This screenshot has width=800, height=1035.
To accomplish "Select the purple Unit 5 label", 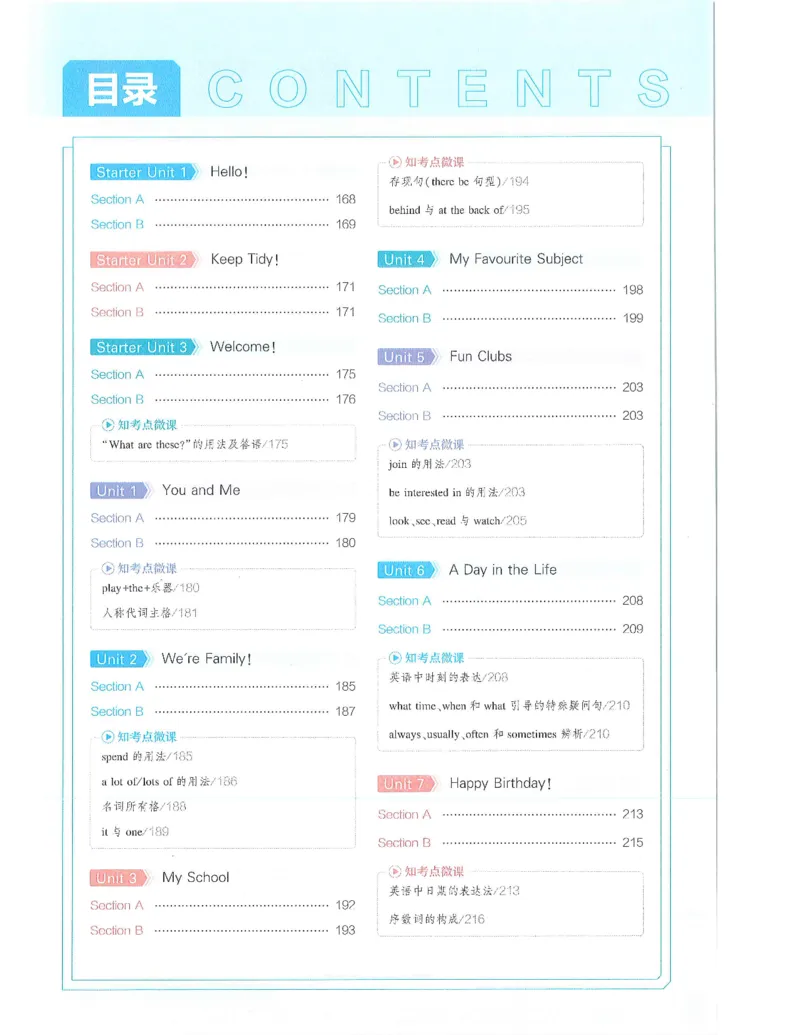I will 407,357.
